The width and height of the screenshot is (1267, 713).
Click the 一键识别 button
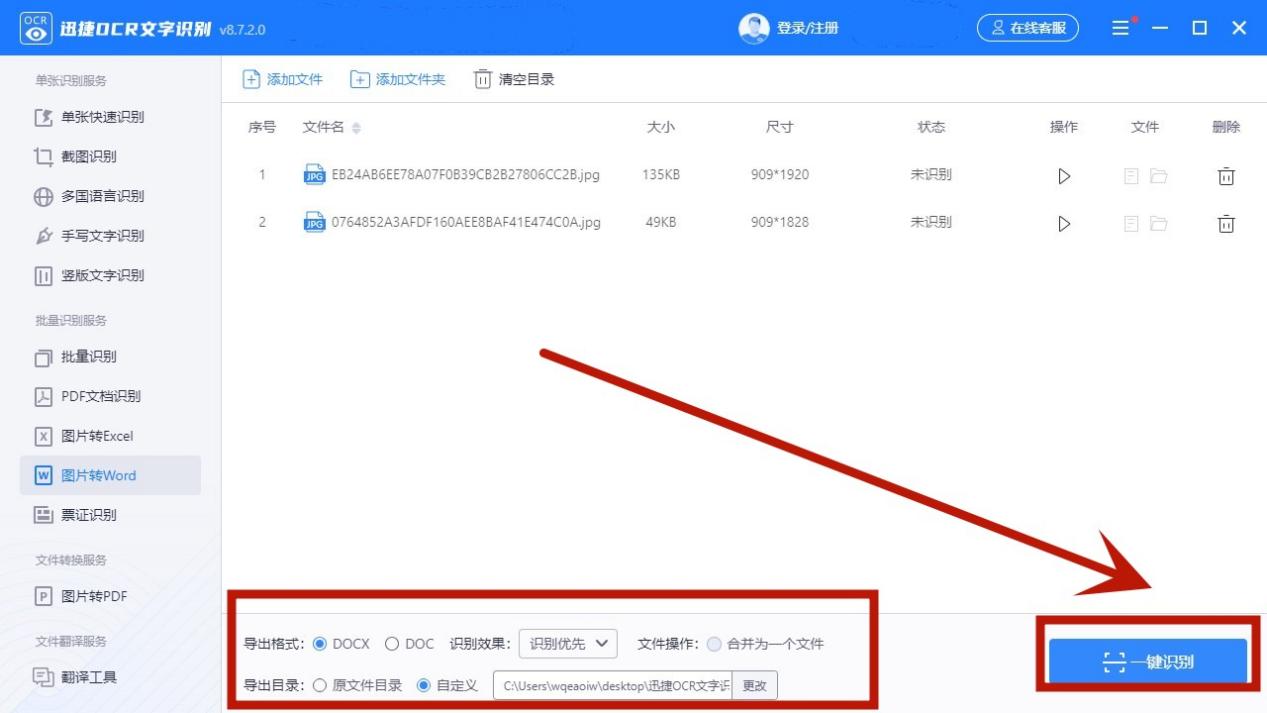click(1147, 661)
